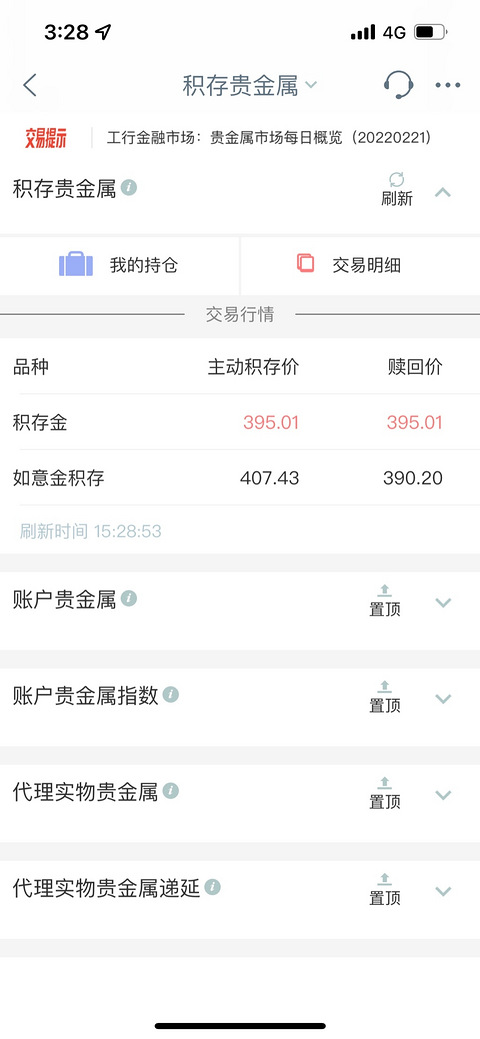Refresh 积存贵金属 prices with 刷新 icon
480x1039 pixels.
pyautogui.click(x=396, y=189)
